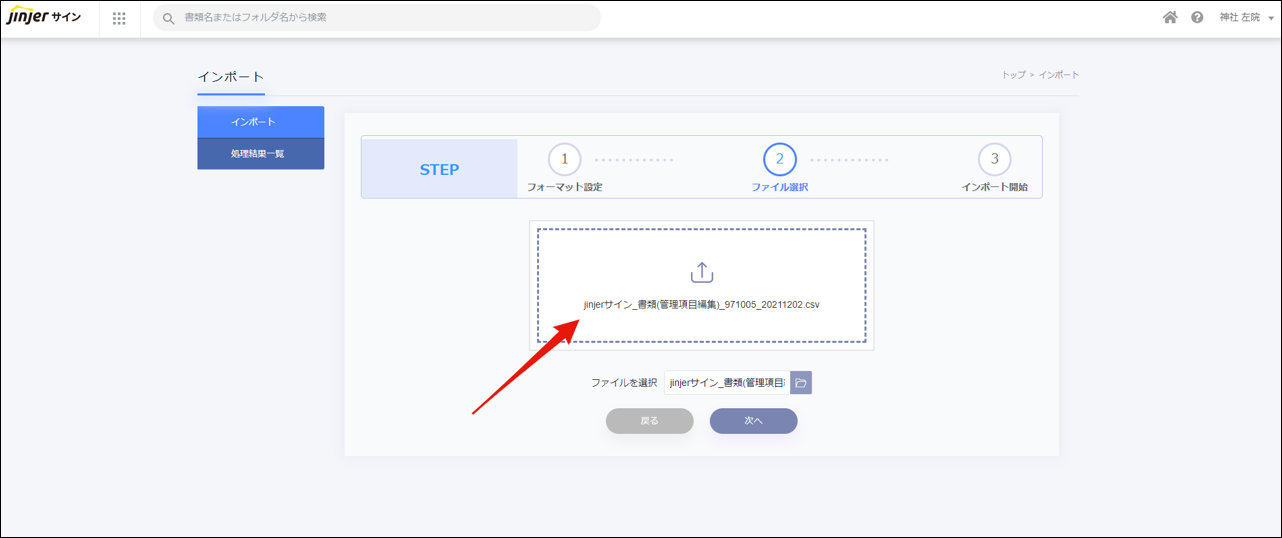Screen dimensions: 1282x538
Task: Open the 処理結果一覧 sidebar tab
Action: coord(260,154)
